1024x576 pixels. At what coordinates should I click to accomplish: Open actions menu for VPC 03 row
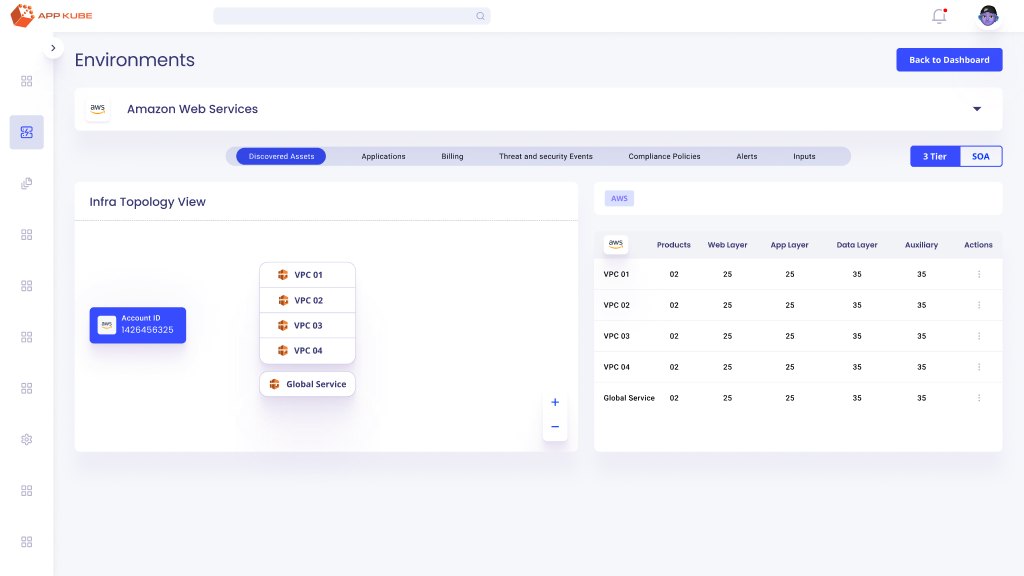pyautogui.click(x=979, y=336)
